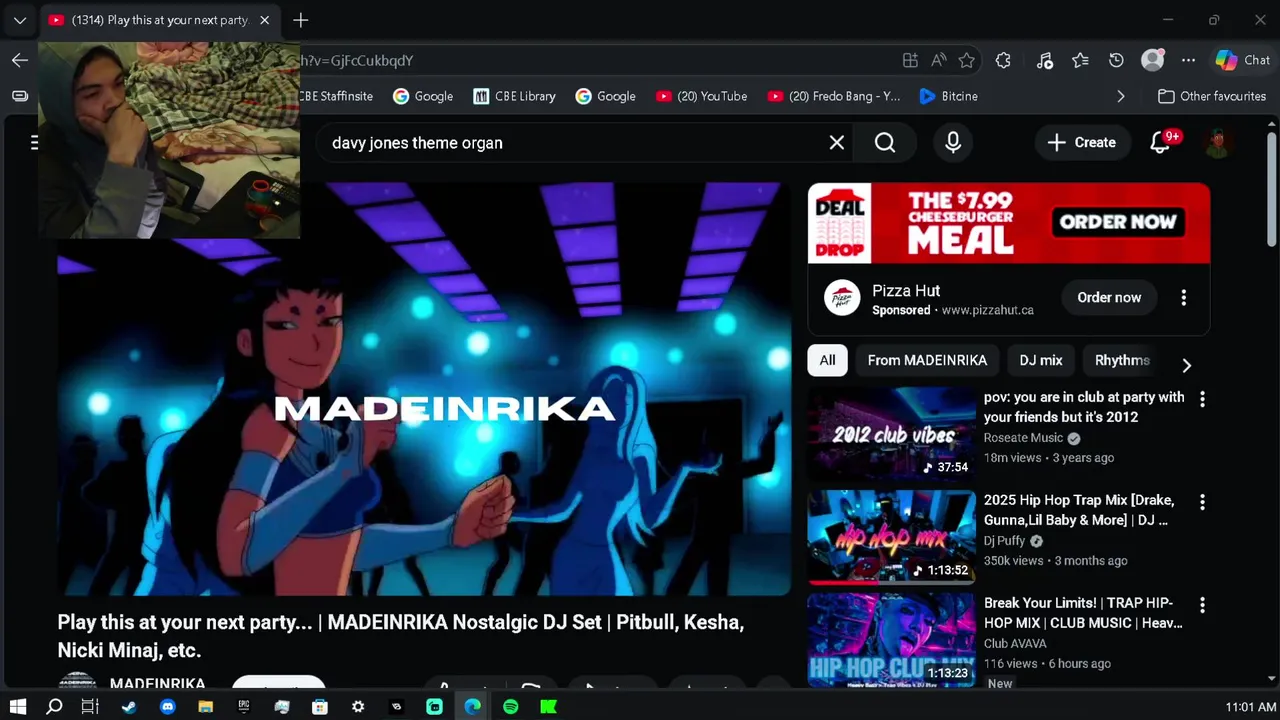This screenshot has width=1280, height=720.
Task: Click the Pizza Hut cheeseburger meal banner
Action: coord(1009,223)
